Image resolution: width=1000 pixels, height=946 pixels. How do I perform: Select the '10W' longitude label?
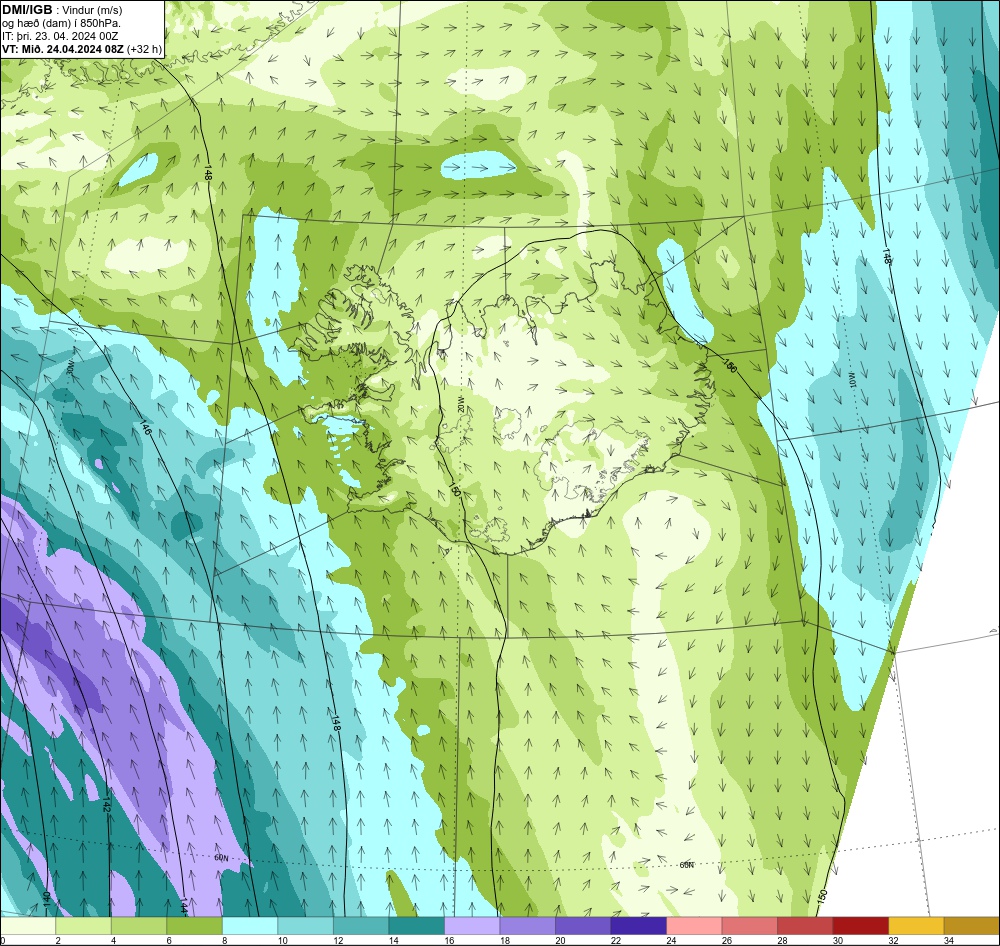851,380
